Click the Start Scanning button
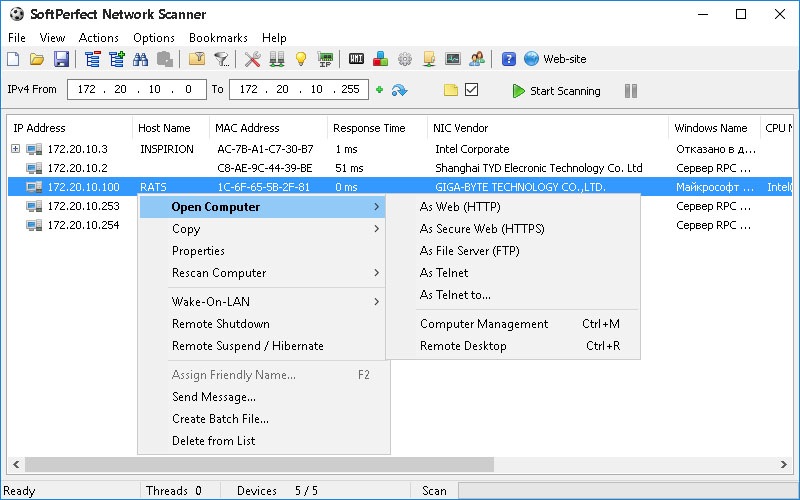800x500 pixels. click(x=557, y=91)
